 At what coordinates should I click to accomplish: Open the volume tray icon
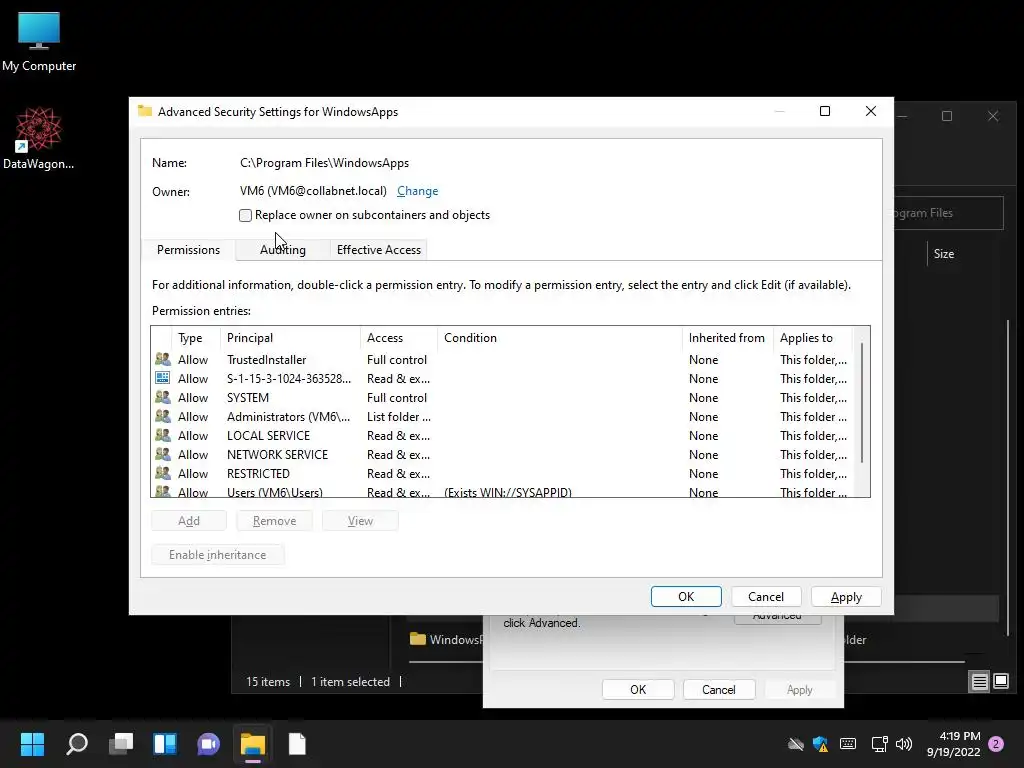[x=904, y=744]
